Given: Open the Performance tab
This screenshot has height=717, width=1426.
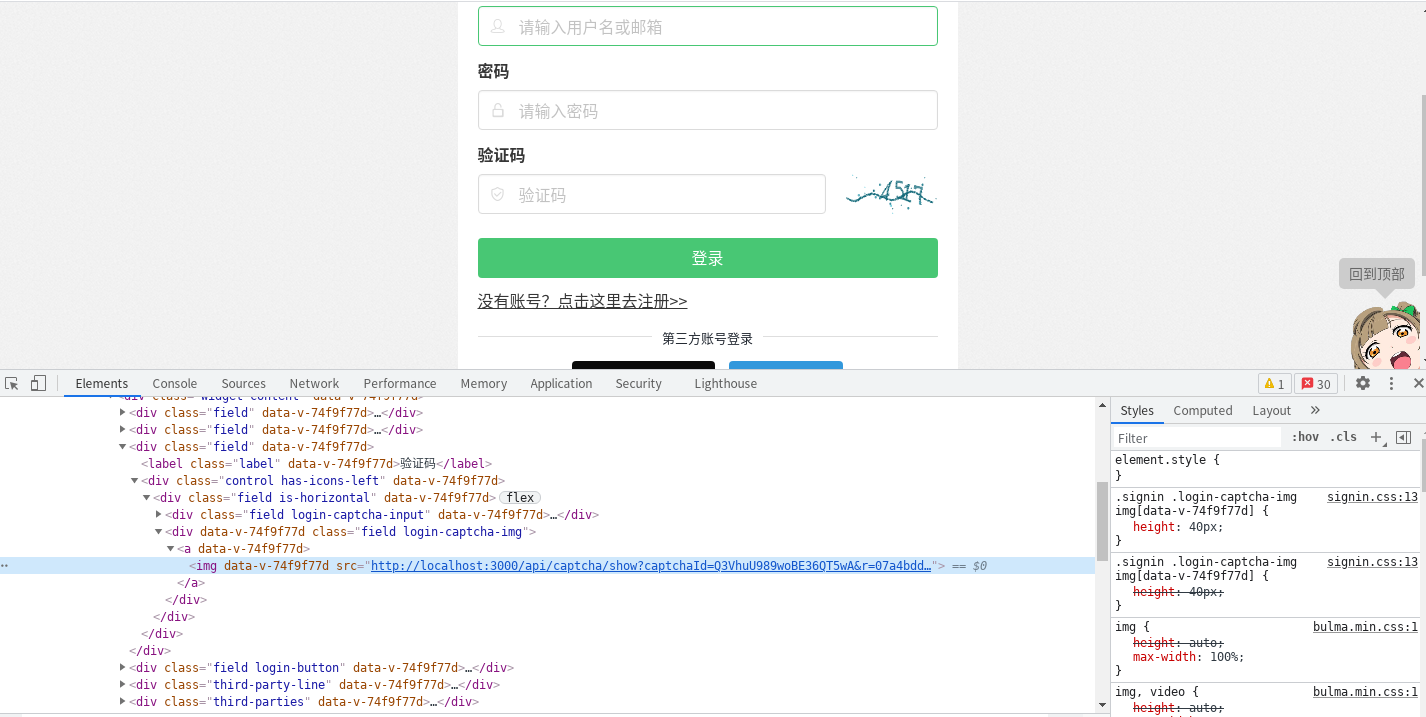Looking at the screenshot, I should 400,383.
